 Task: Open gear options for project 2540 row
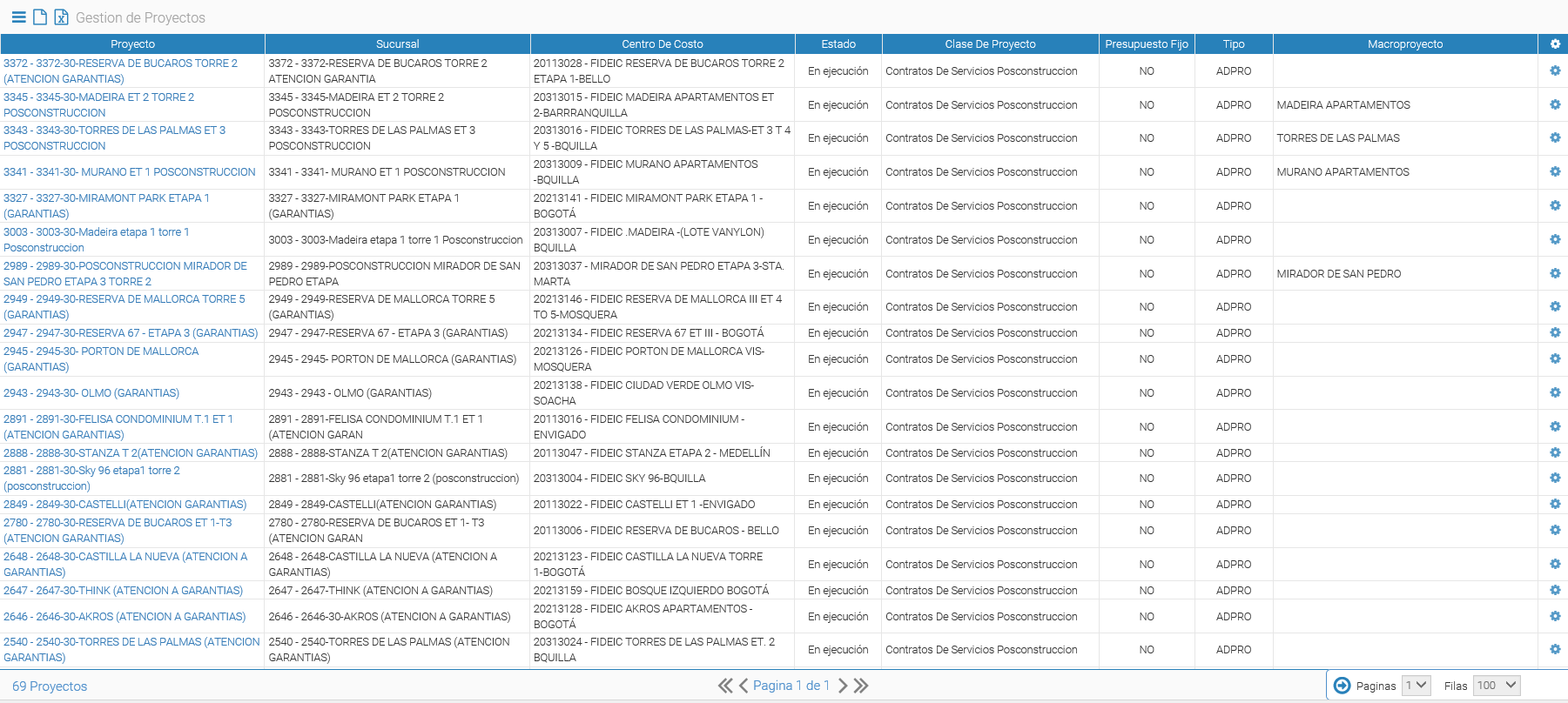(1555, 649)
